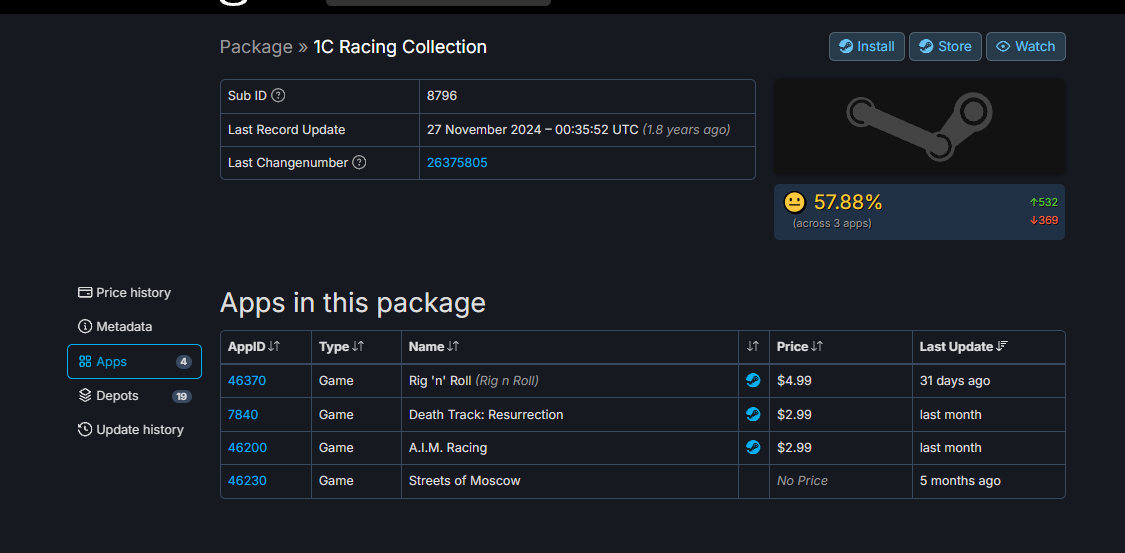Sort by the unlabeled store icon column

pos(753,346)
